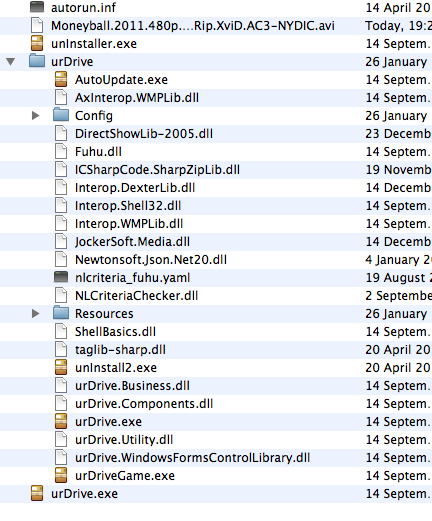This screenshot has width=432, height=521.
Task: Click the nlcriteria_fuhu.yaml file icon
Action: 61,277
